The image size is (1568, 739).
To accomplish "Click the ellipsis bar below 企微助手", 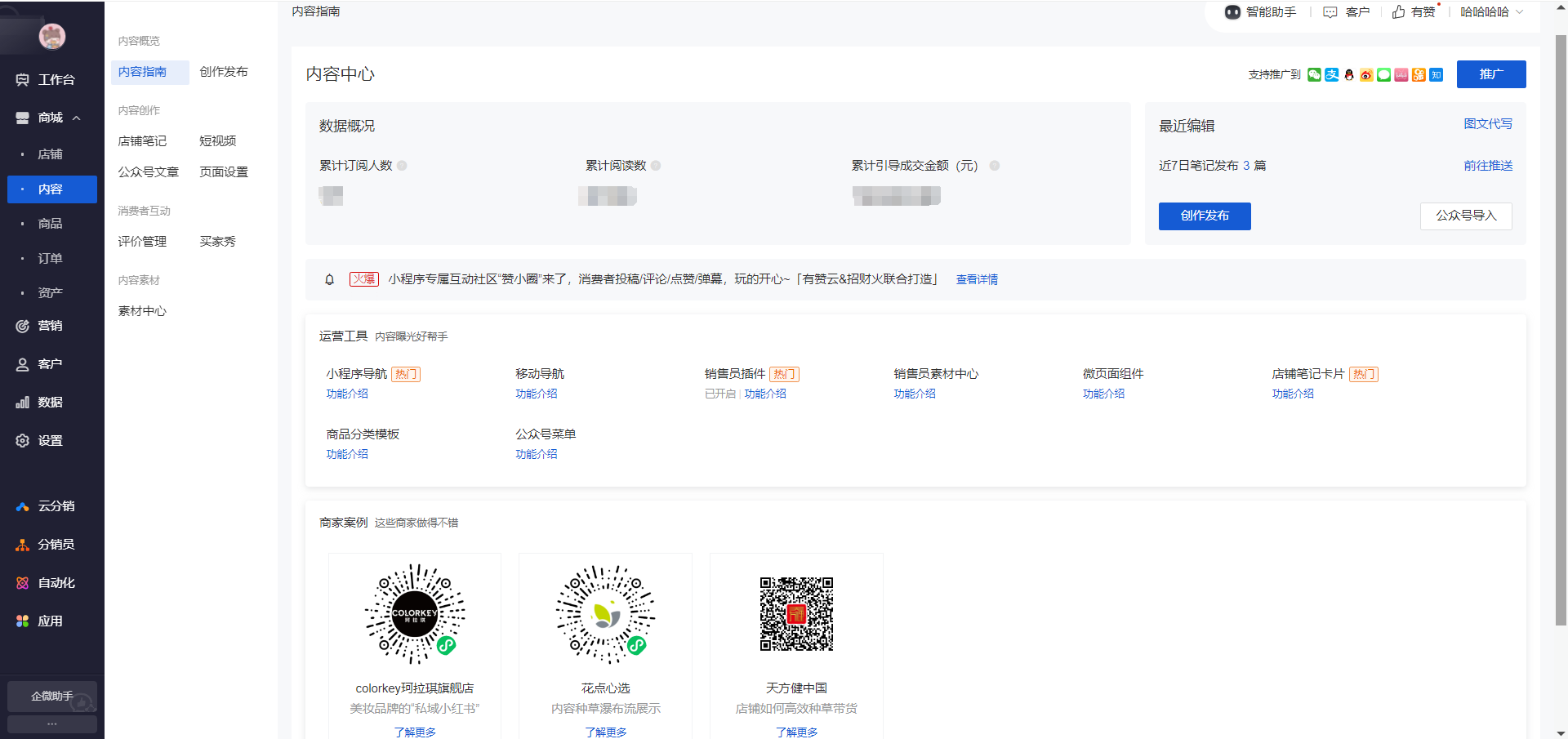I will [x=52, y=724].
